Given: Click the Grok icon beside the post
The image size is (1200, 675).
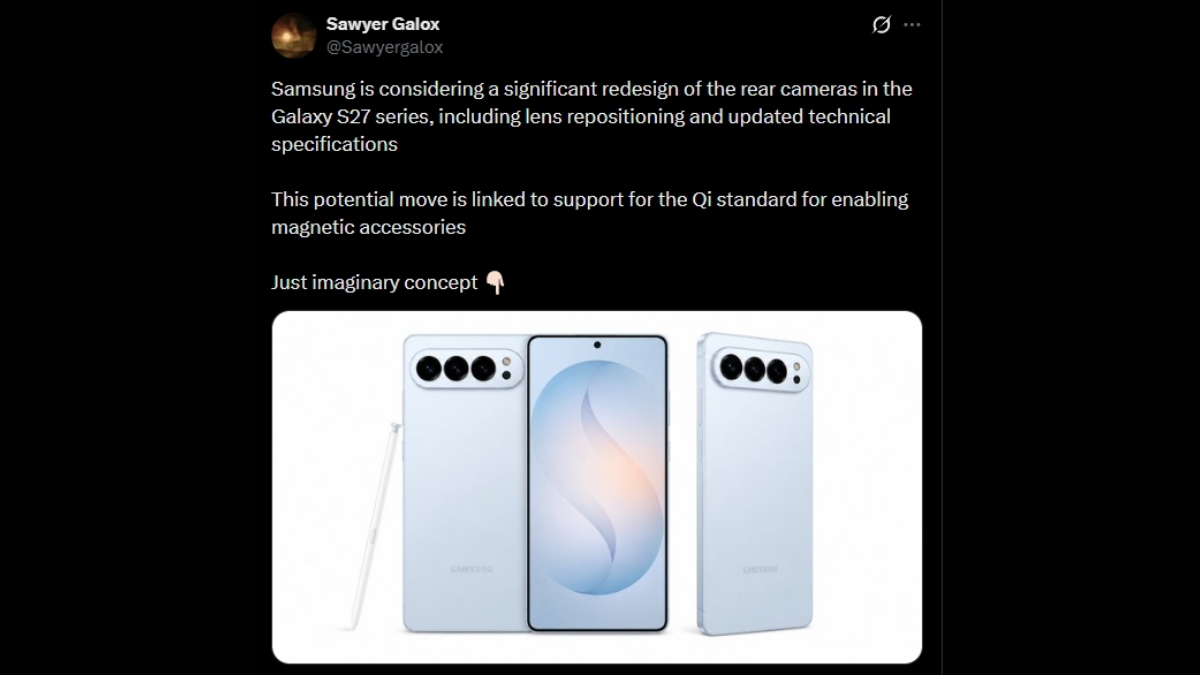Looking at the screenshot, I should point(881,25).
